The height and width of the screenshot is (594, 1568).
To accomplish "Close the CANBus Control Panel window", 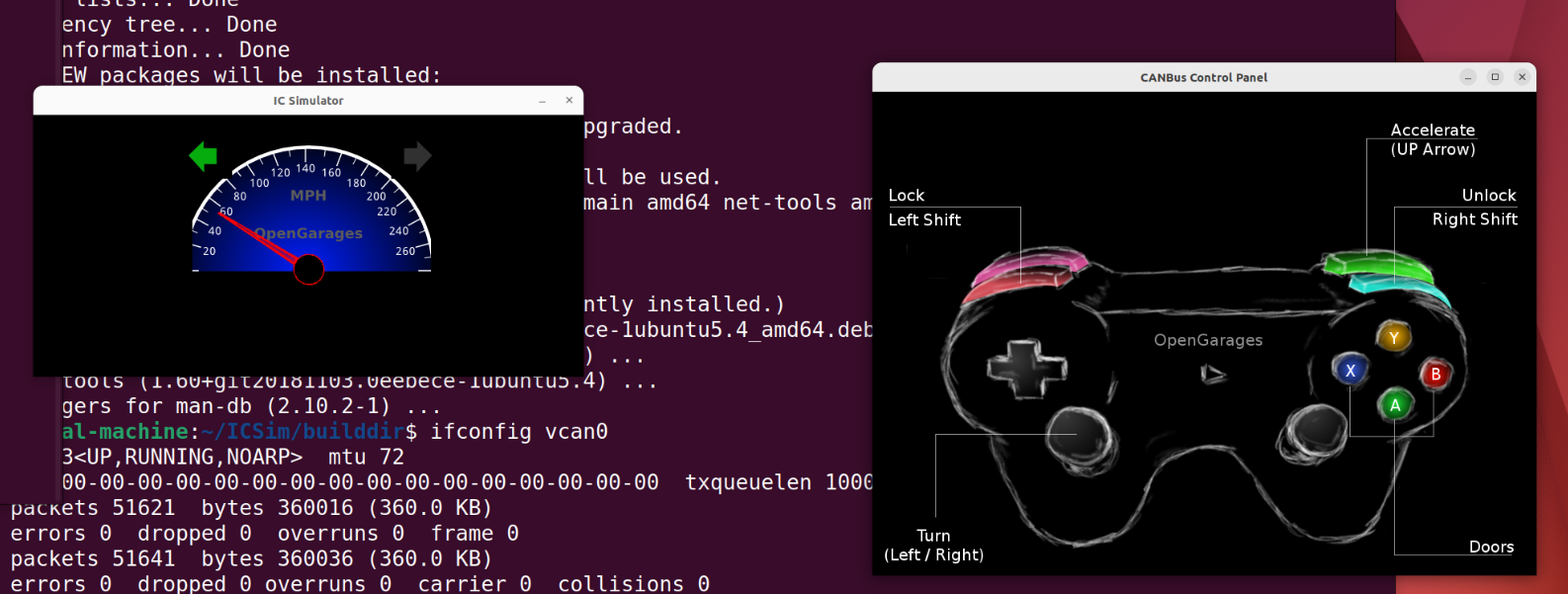I will pyautogui.click(x=1523, y=77).
